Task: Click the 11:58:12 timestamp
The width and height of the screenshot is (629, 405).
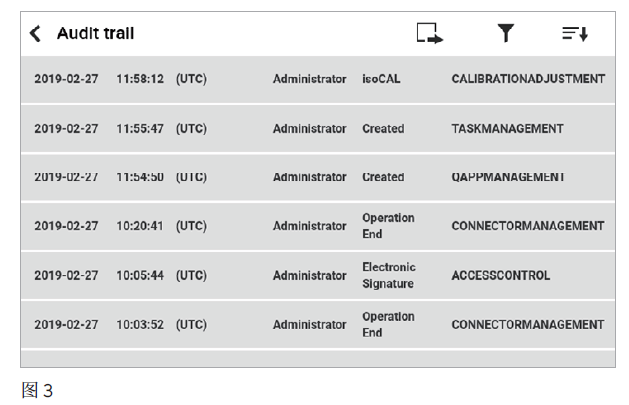Action: pyautogui.click(x=140, y=79)
